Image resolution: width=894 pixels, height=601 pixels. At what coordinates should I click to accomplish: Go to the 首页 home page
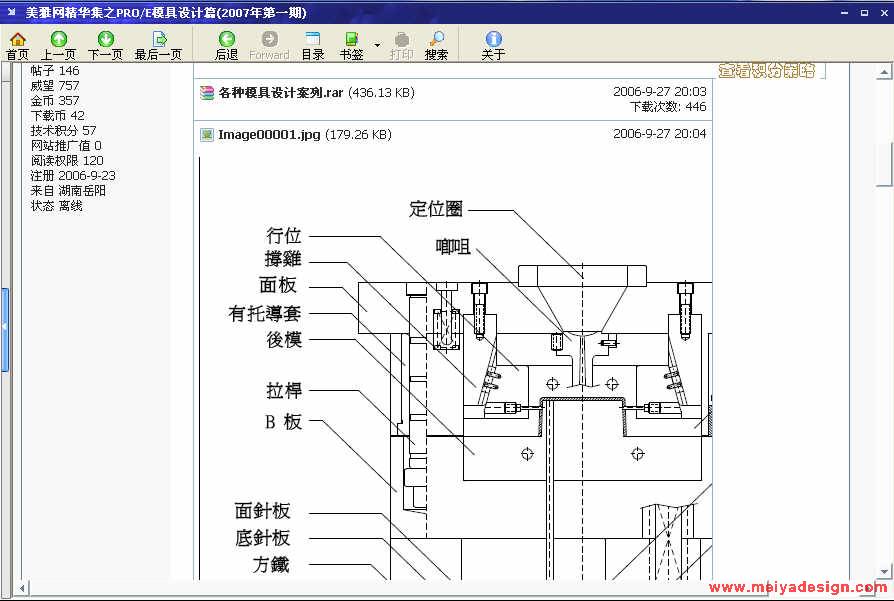tap(17, 45)
